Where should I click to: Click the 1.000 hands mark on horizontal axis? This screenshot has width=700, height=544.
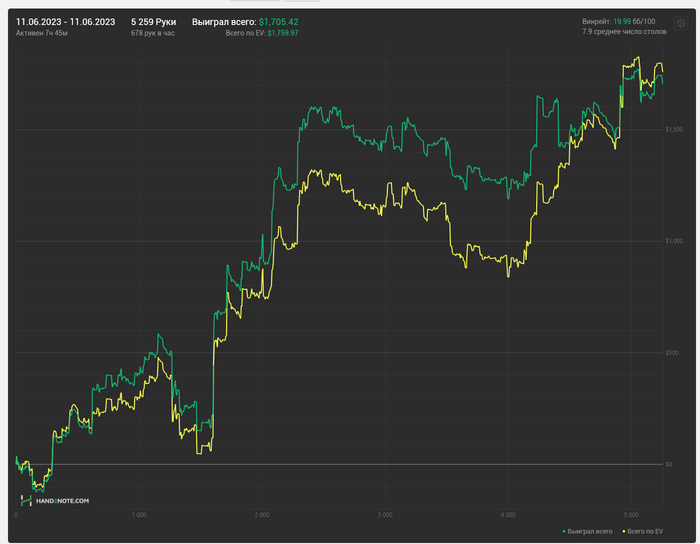click(139, 515)
